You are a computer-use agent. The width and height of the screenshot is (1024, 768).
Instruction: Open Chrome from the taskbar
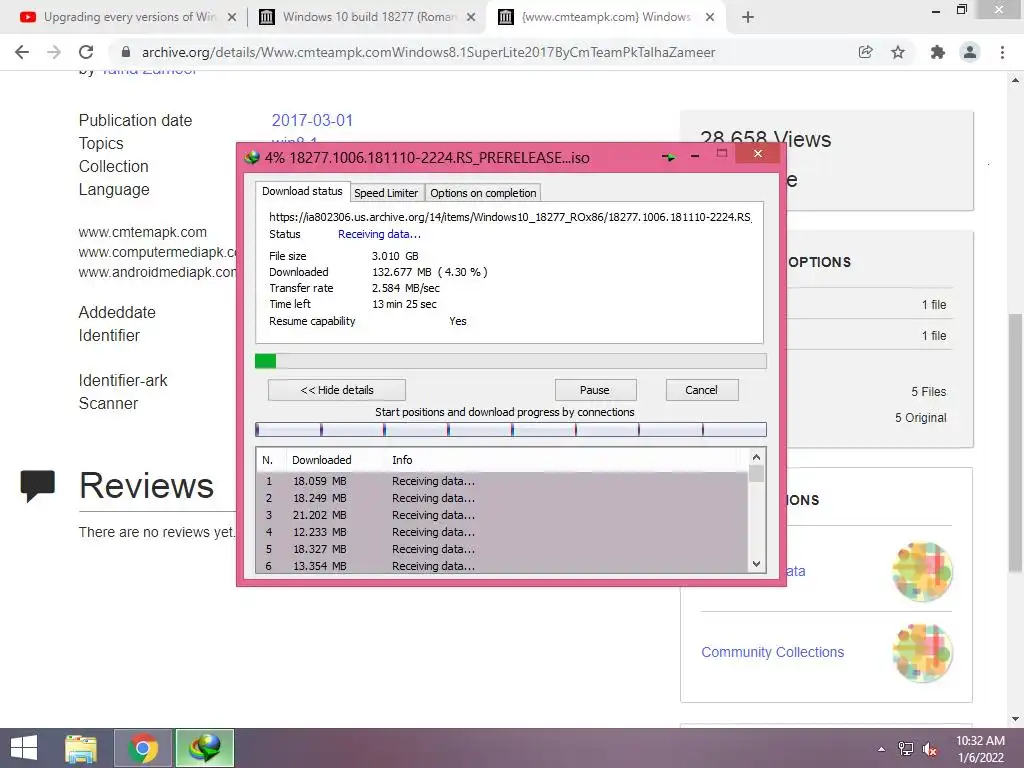[x=143, y=748]
